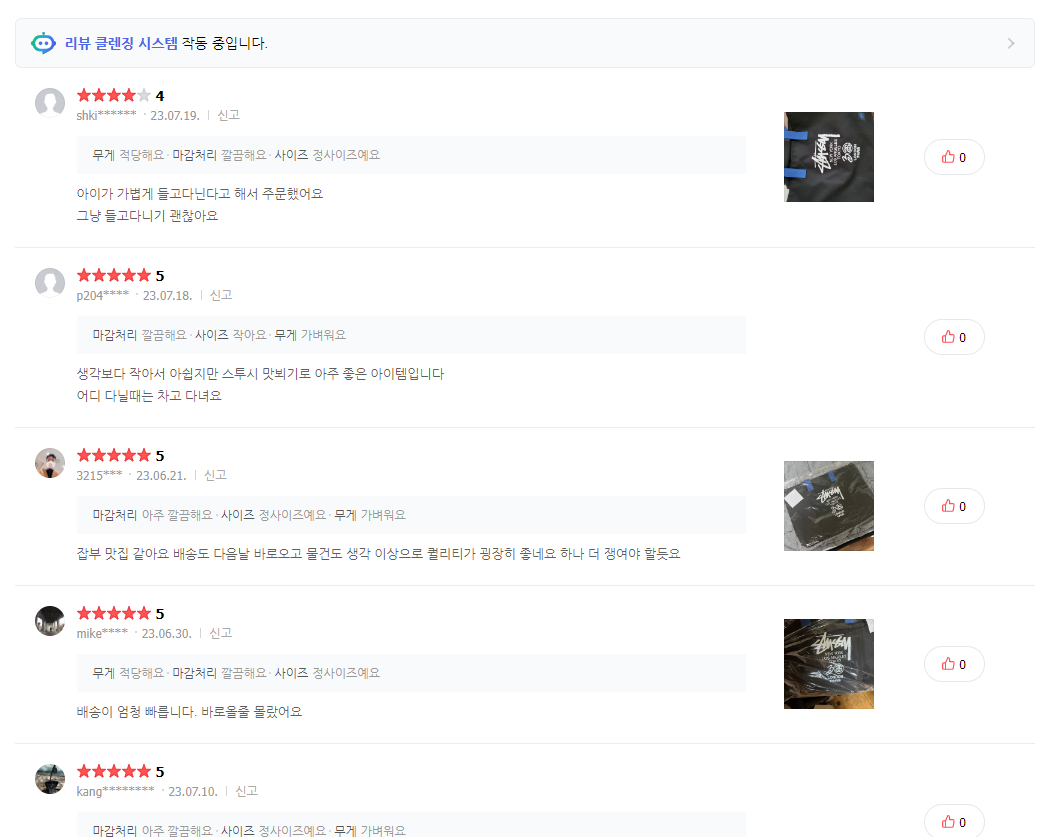This screenshot has height=837, width=1041.
Task: Report the 23.07.19 review via 신고
Action: tap(228, 115)
